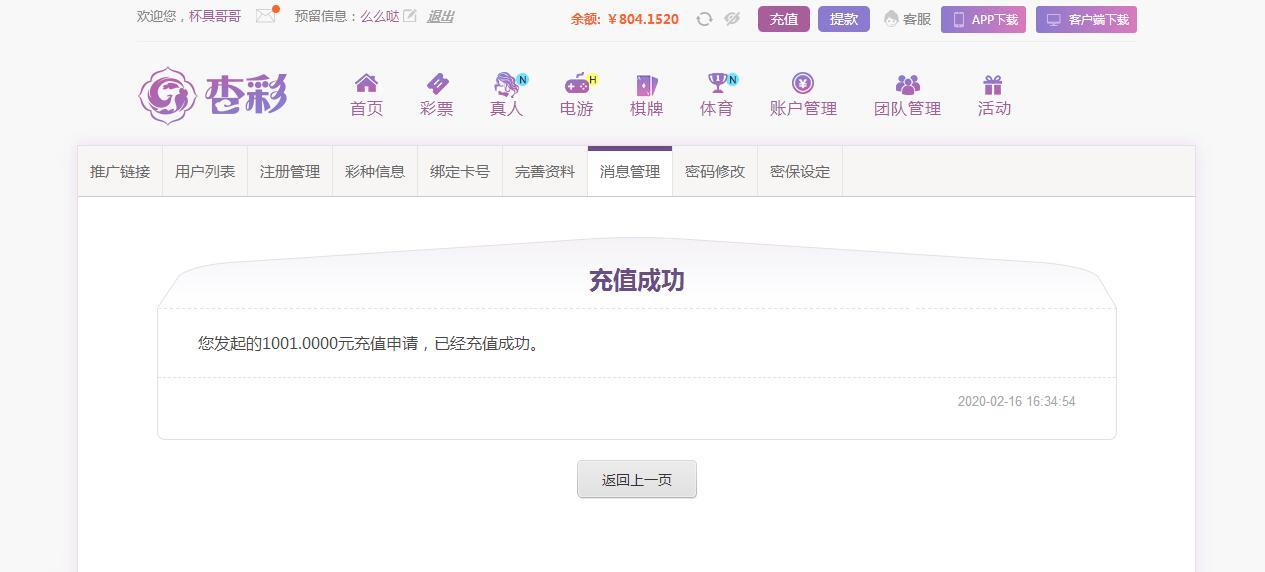
Task: Switch to the 注册管理 tab
Action: (290, 171)
